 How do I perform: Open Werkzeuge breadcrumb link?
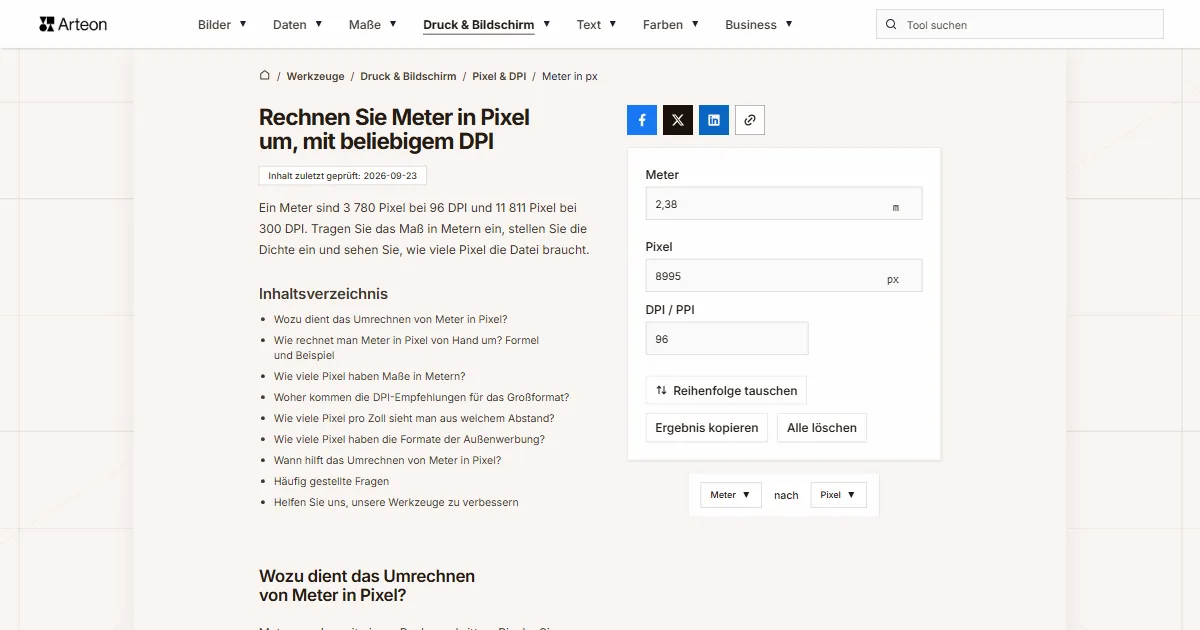[x=315, y=76]
